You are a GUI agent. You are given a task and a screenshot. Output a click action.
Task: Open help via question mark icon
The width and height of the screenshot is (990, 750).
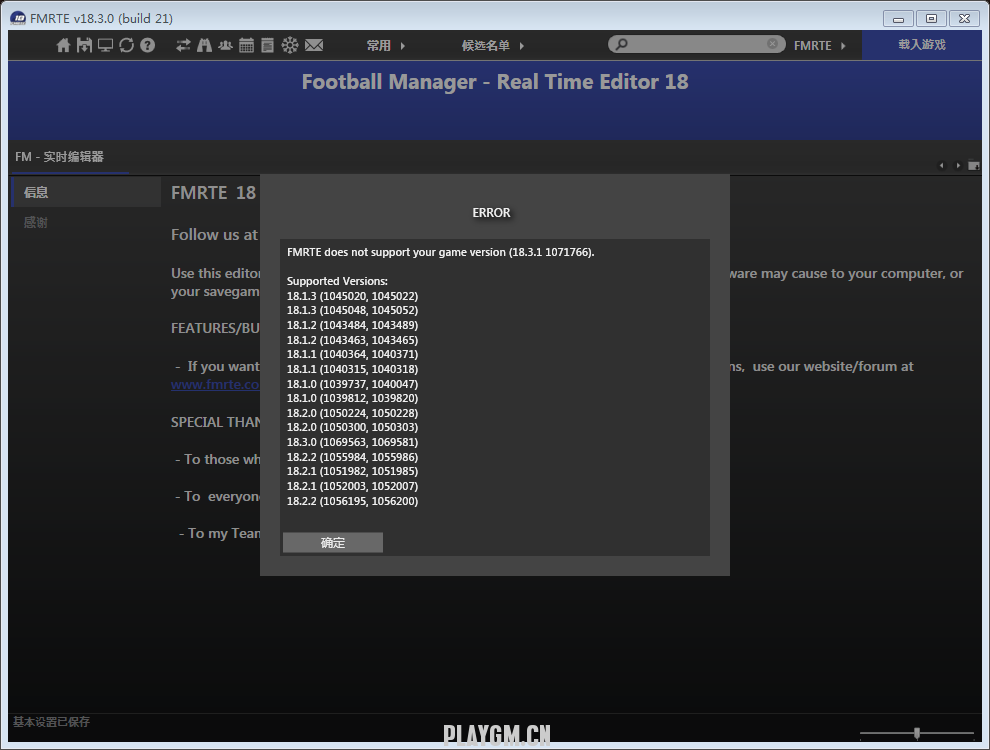148,45
